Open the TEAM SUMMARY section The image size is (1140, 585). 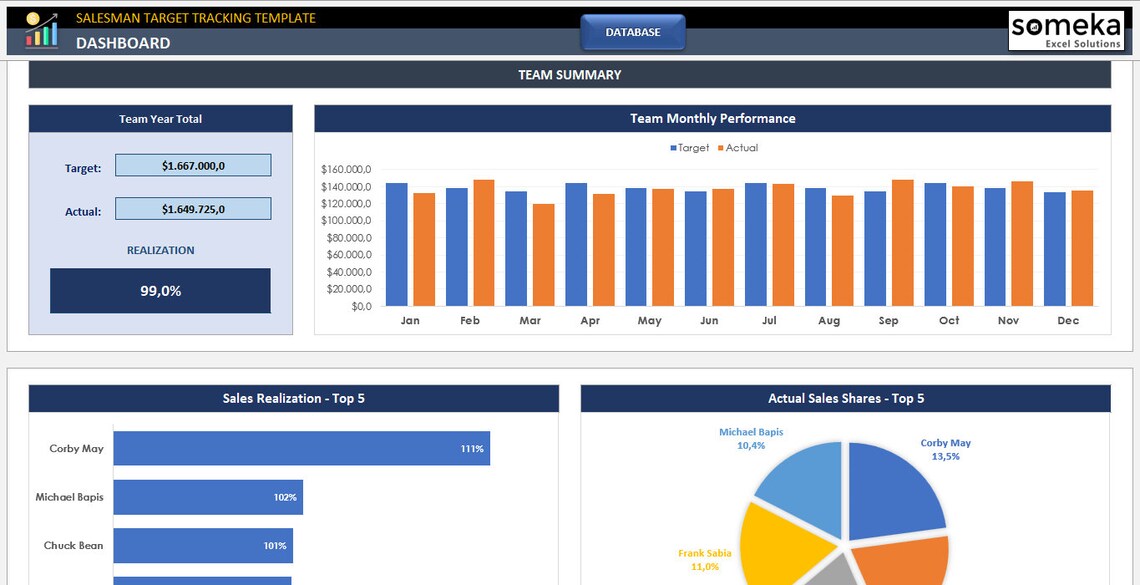click(x=570, y=74)
